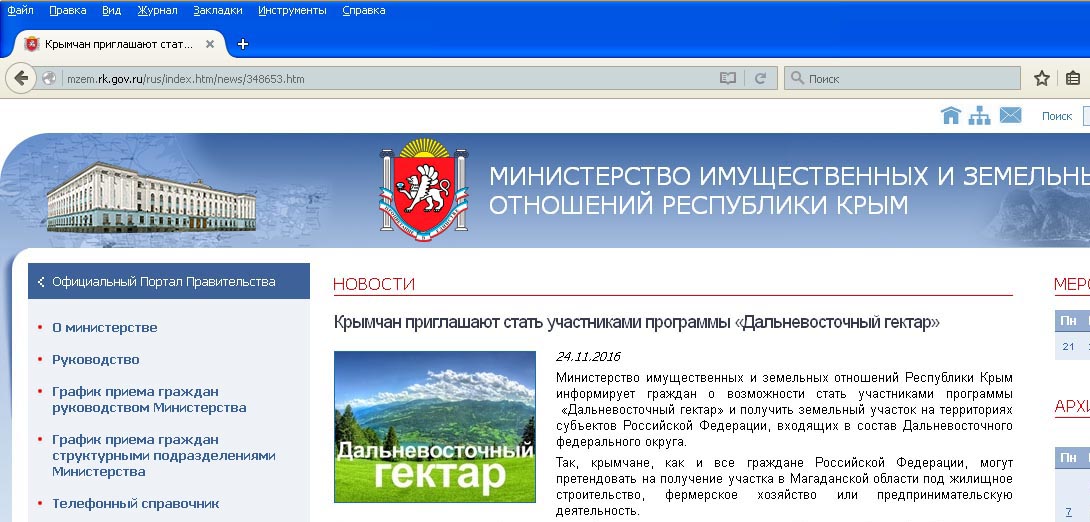Click the back chevron beside Официальный Портал
The image size is (1090, 522).
pyautogui.click(x=41, y=282)
